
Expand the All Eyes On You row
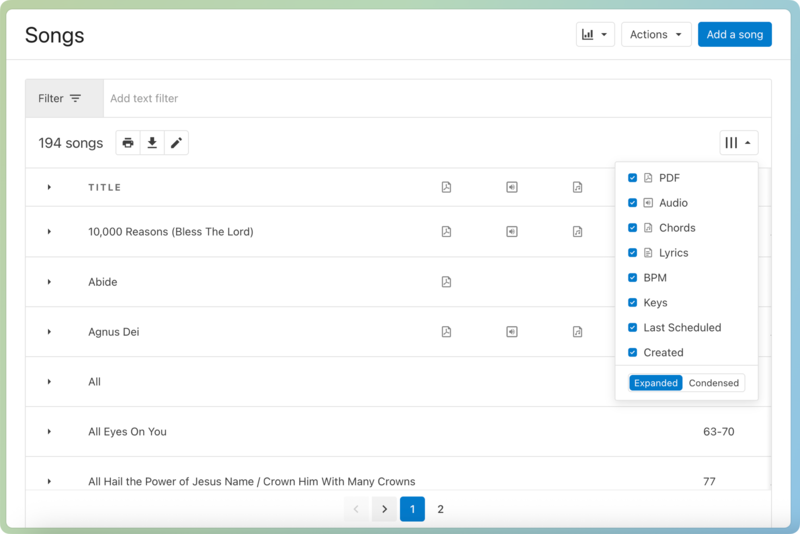pos(49,431)
